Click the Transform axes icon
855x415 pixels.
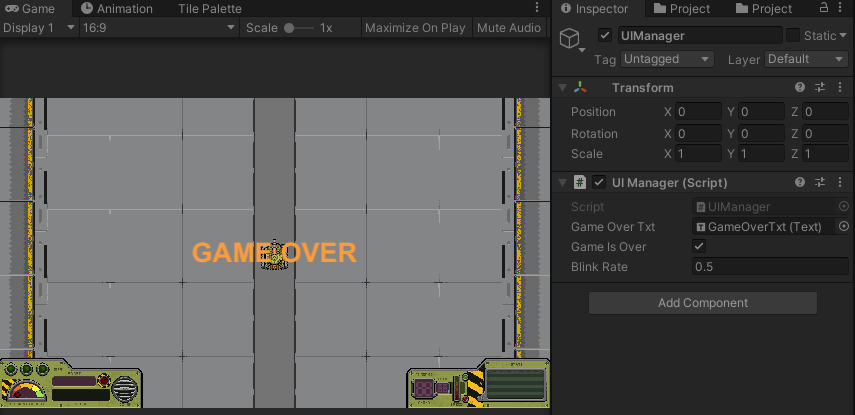pyautogui.click(x=580, y=87)
